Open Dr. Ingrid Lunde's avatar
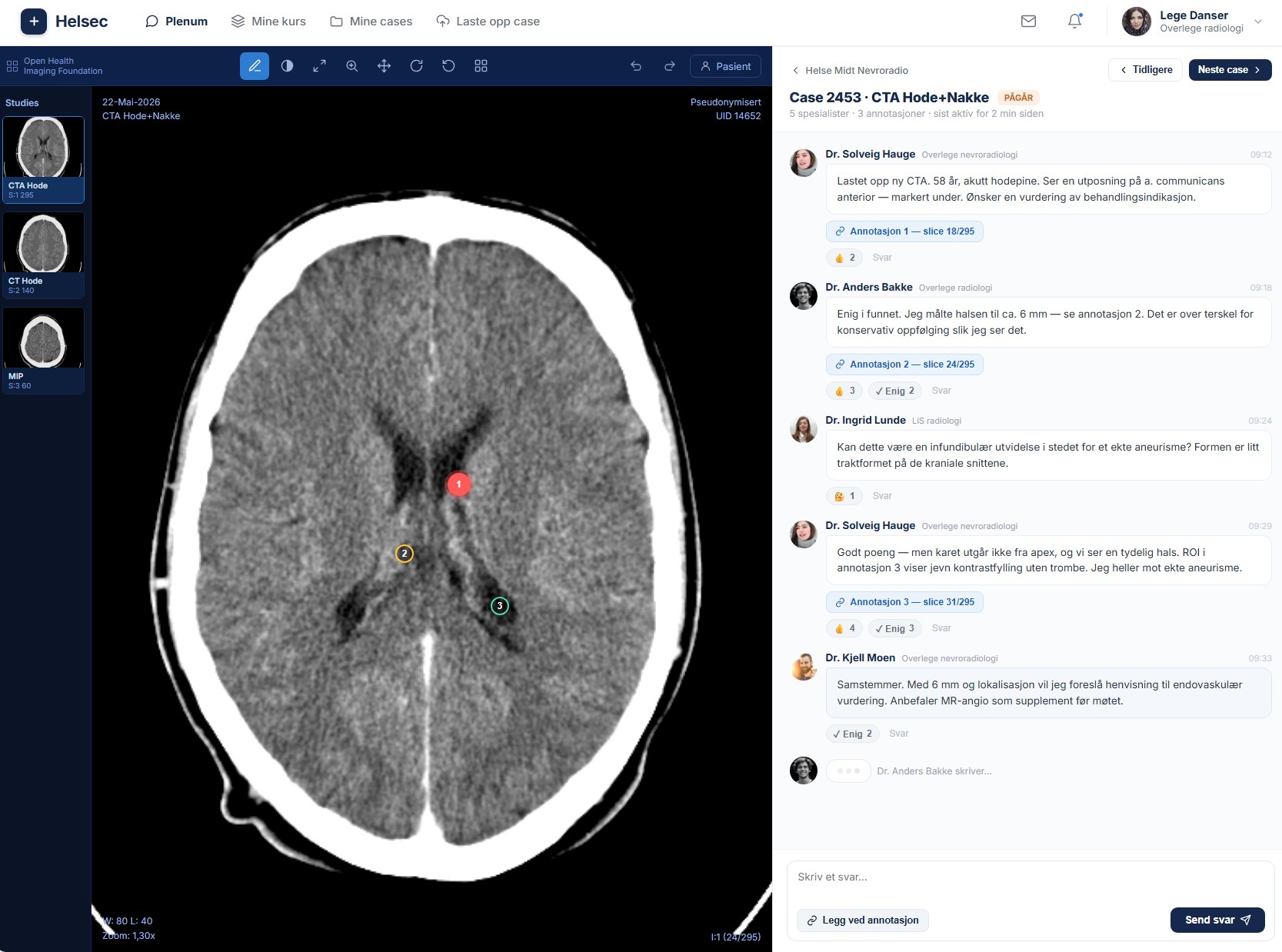 click(804, 428)
